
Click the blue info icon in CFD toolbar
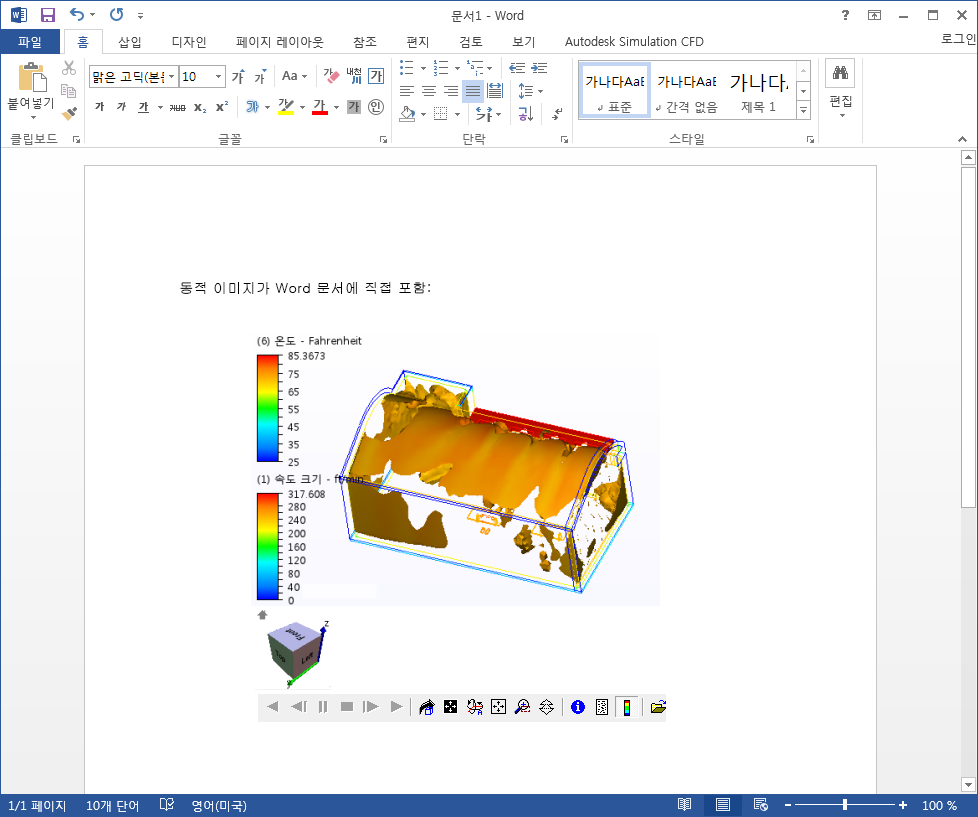point(577,707)
